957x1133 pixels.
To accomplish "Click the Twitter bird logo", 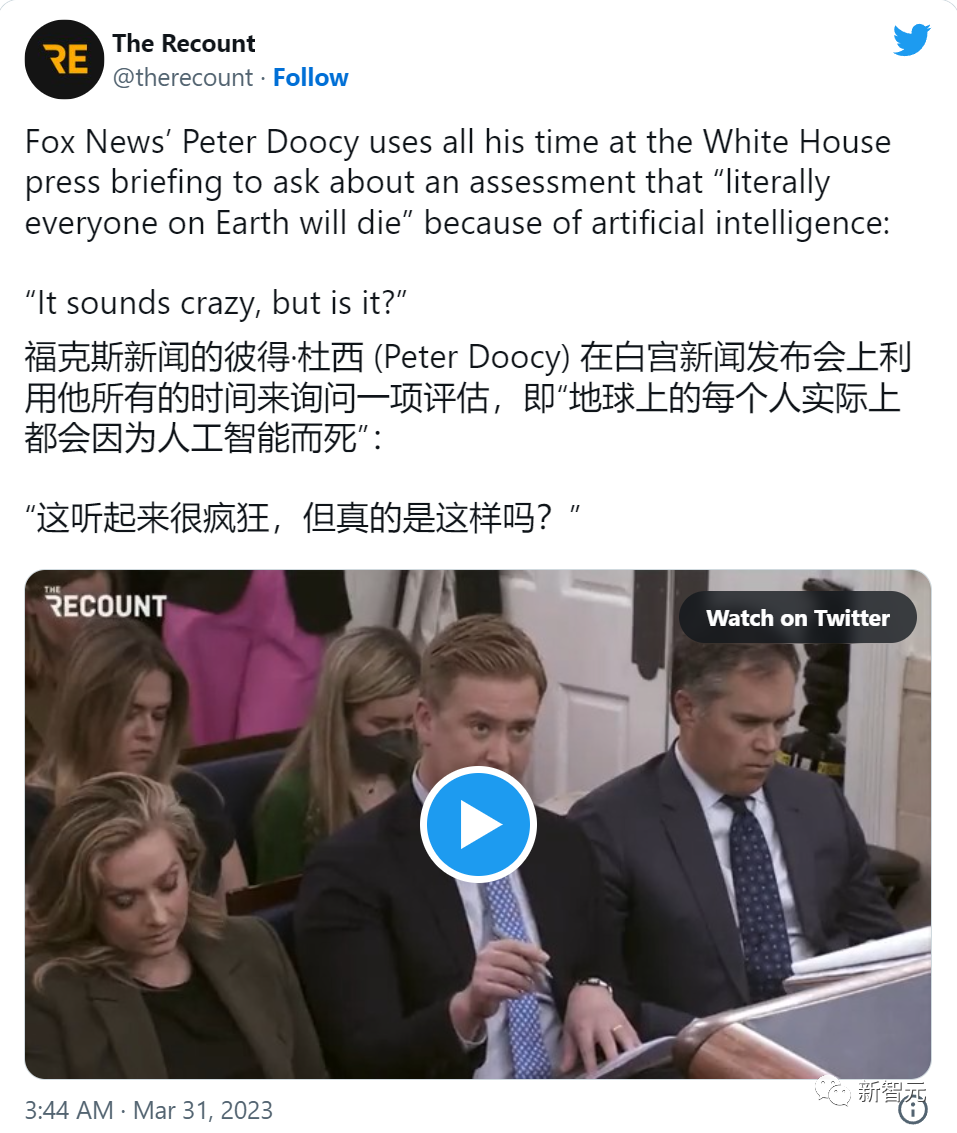I will point(911,40).
